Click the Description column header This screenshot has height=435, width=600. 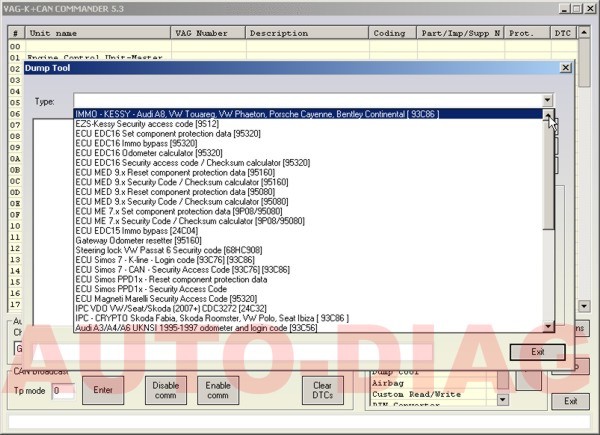tap(307, 33)
